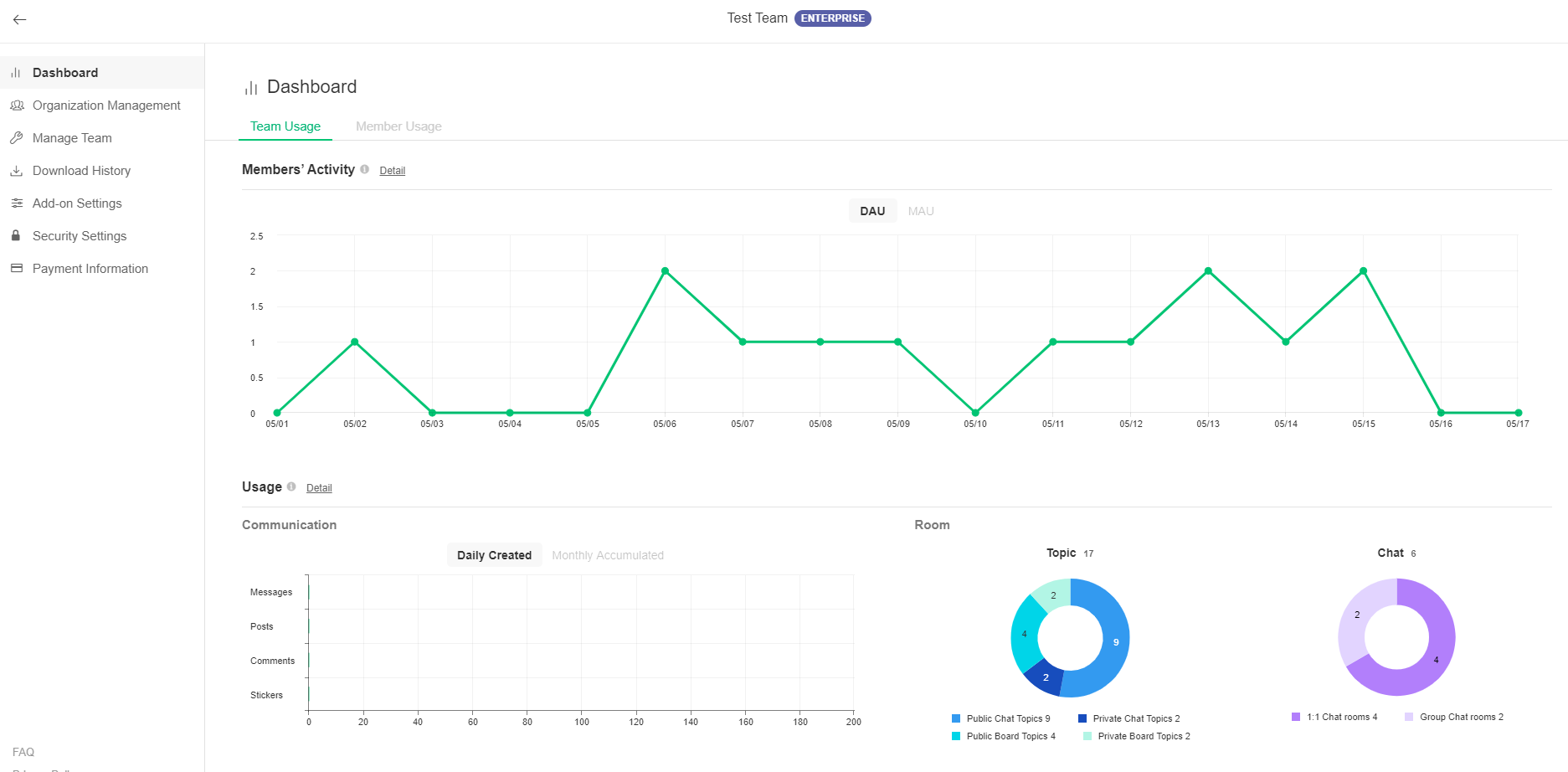Switch to the Member Usage tab

point(398,126)
